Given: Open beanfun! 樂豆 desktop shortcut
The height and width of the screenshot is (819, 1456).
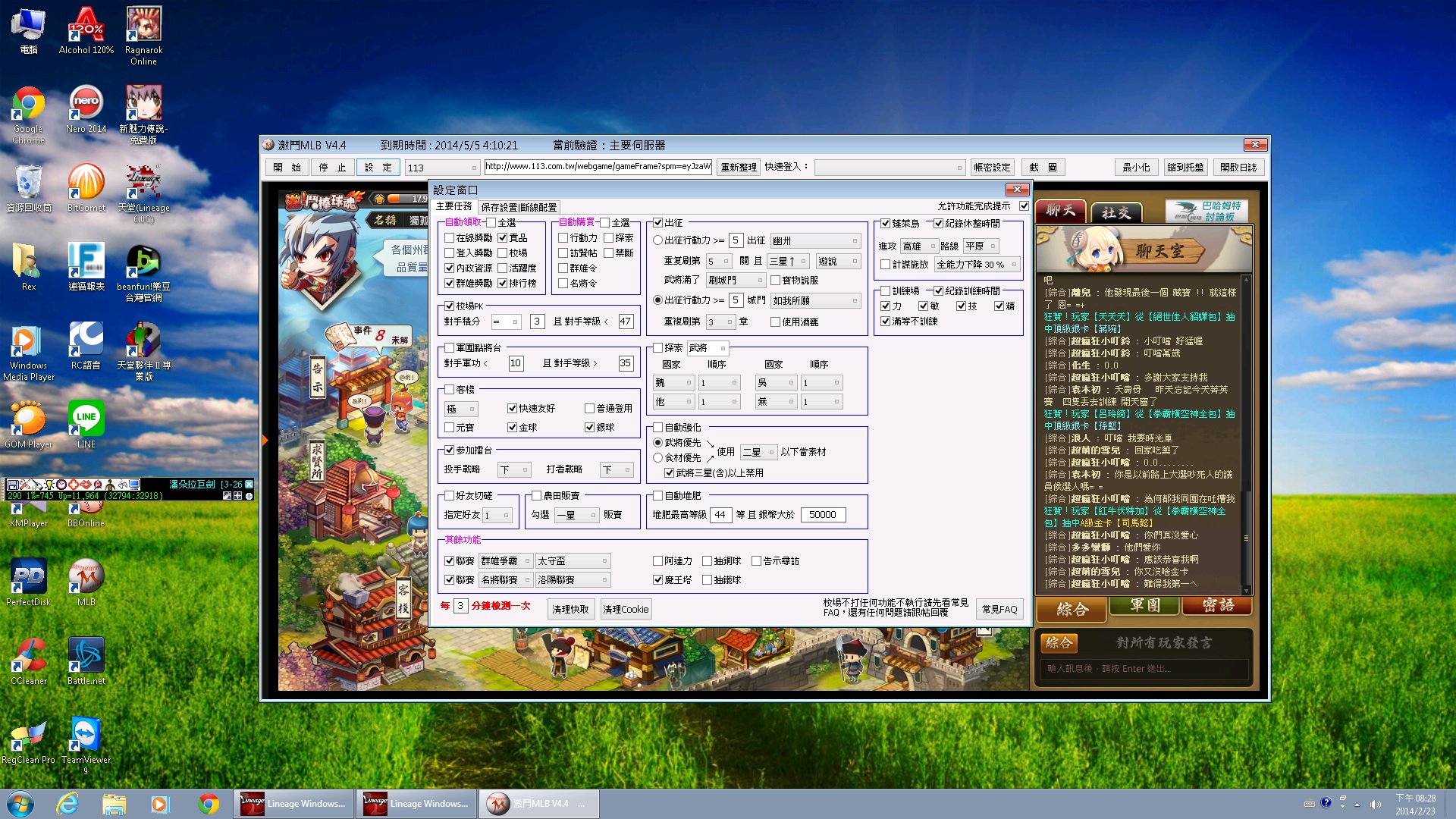Looking at the screenshot, I should (143, 272).
